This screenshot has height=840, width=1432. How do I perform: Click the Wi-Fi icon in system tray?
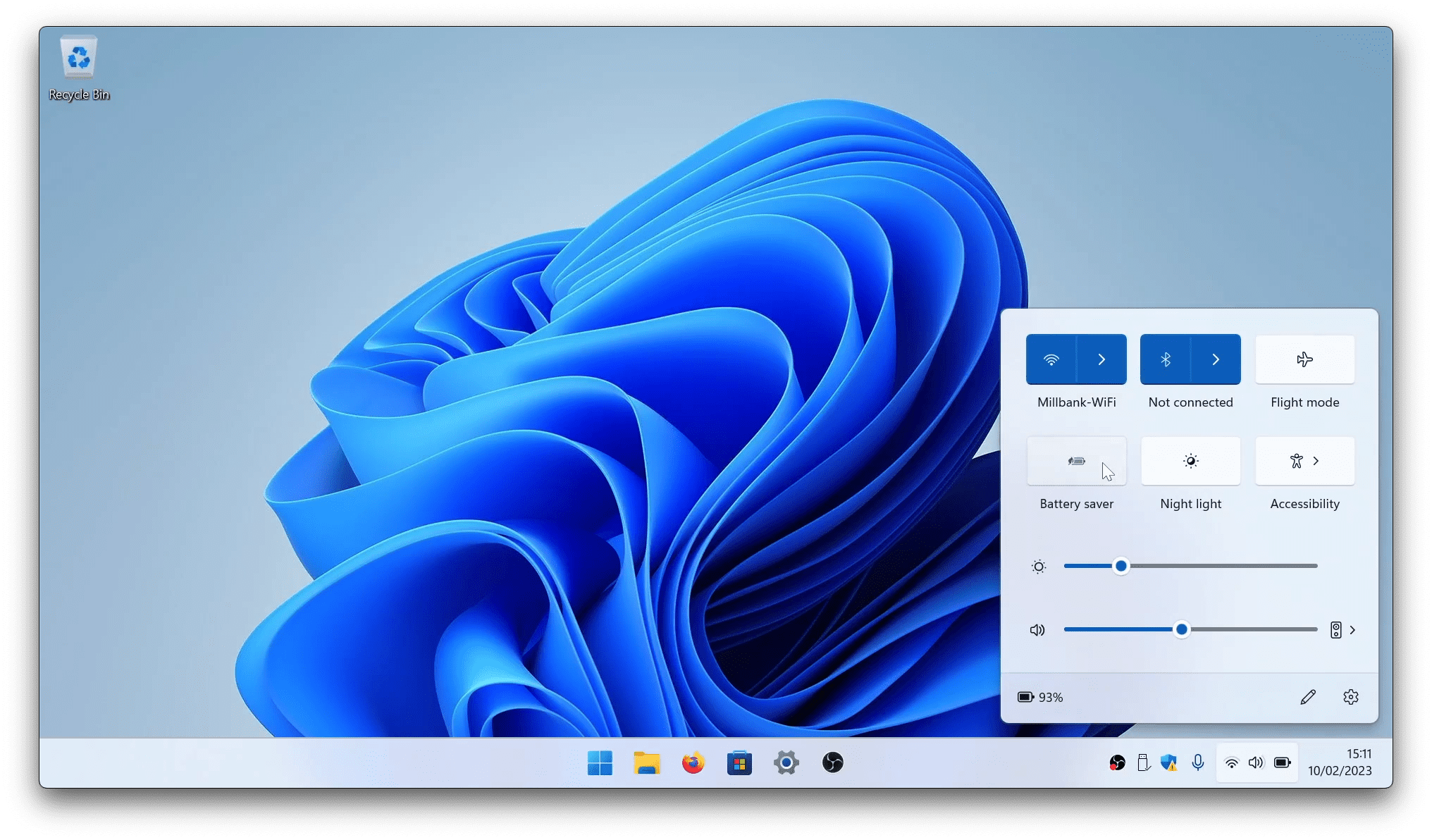pos(1231,762)
